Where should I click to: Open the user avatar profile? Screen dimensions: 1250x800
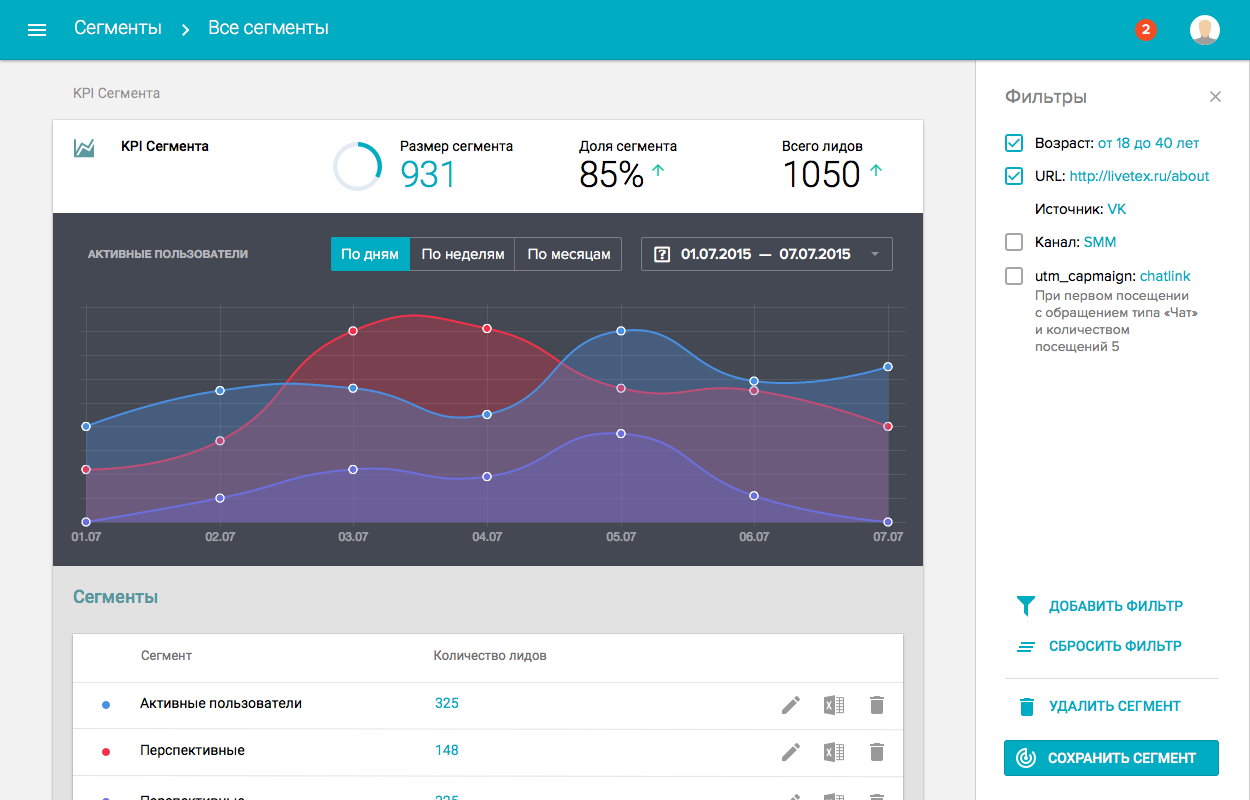click(1205, 30)
